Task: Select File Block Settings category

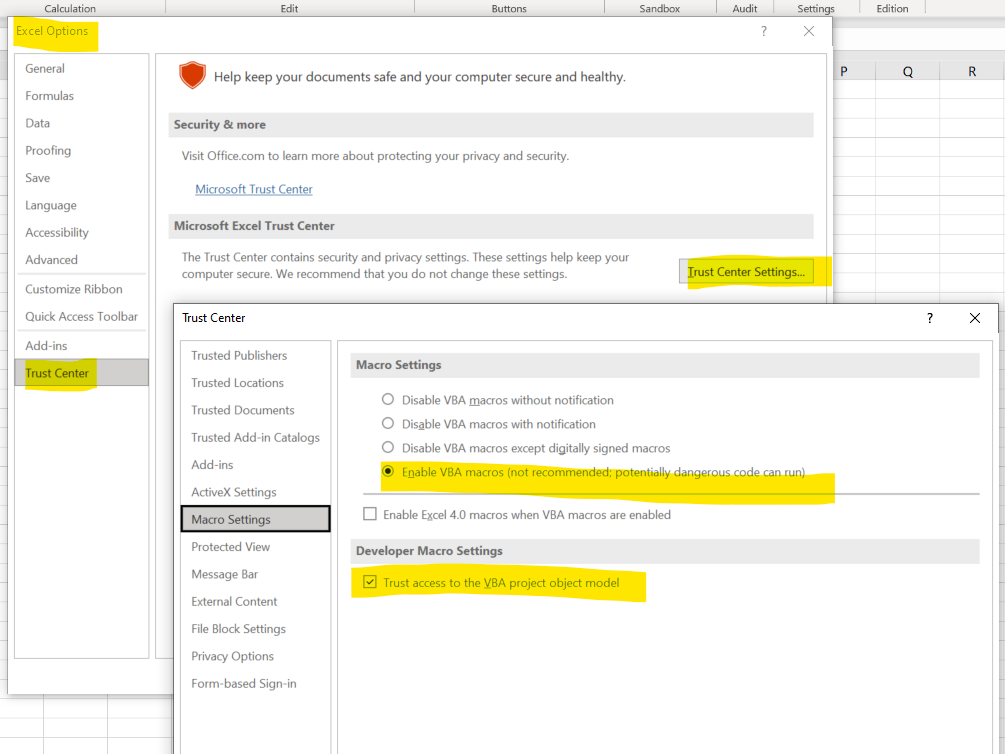Action: click(x=238, y=629)
